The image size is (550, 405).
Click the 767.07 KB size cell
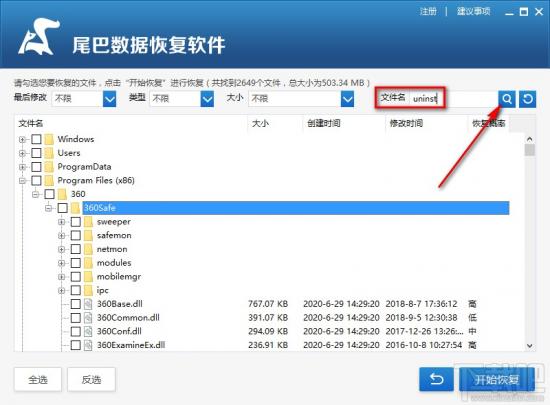(268, 304)
